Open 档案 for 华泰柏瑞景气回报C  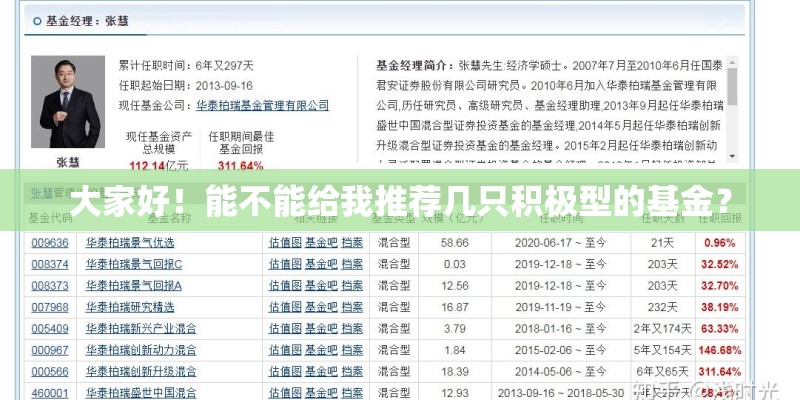[x=352, y=264]
